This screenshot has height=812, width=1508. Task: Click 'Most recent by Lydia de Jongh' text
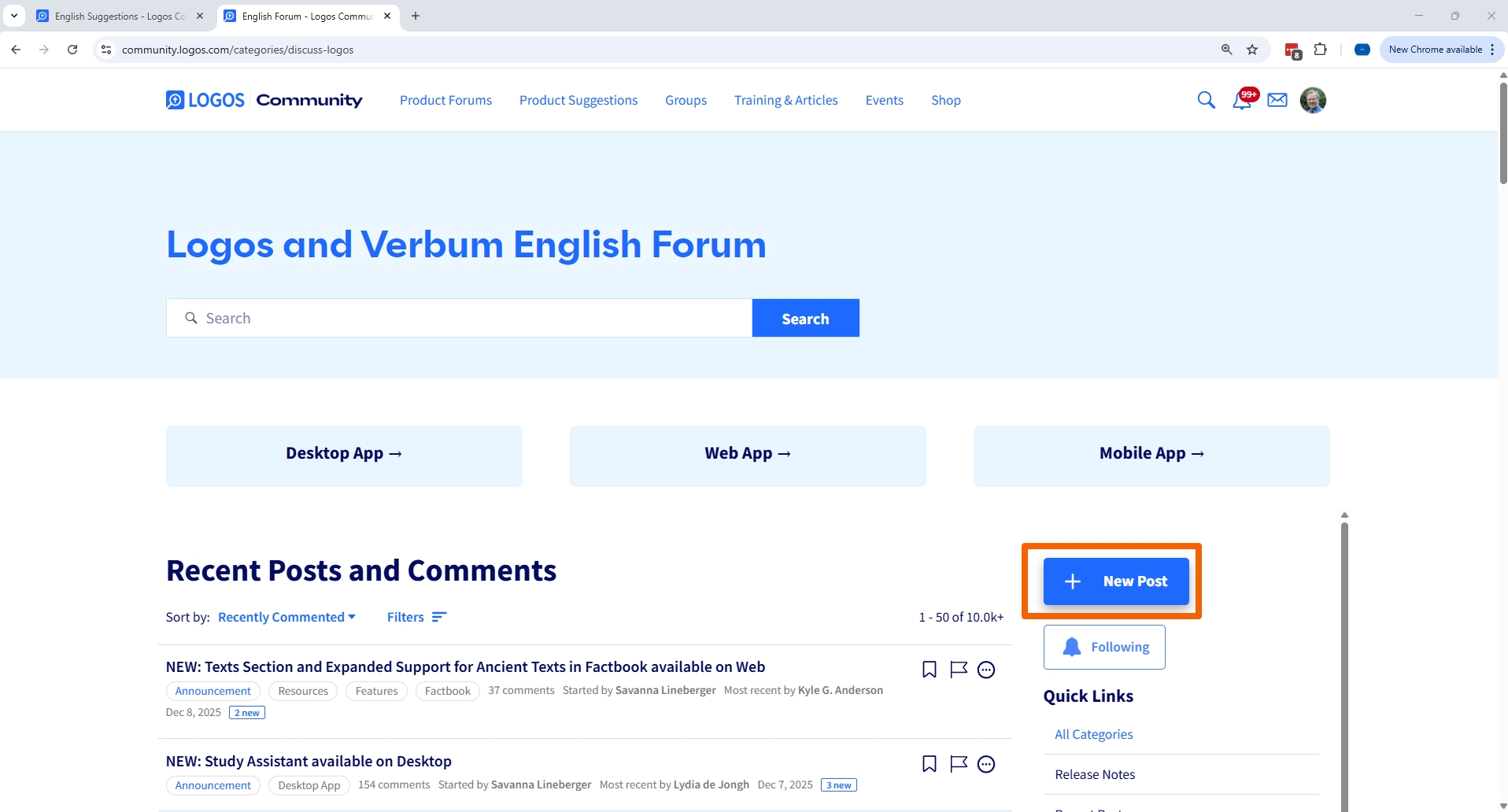pos(674,784)
